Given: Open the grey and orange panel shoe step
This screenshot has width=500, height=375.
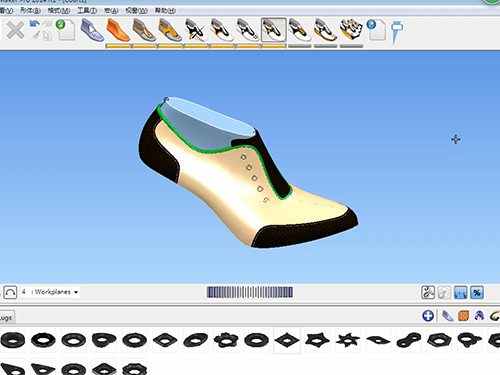Looking at the screenshot, I should pyautogui.click(x=170, y=30).
